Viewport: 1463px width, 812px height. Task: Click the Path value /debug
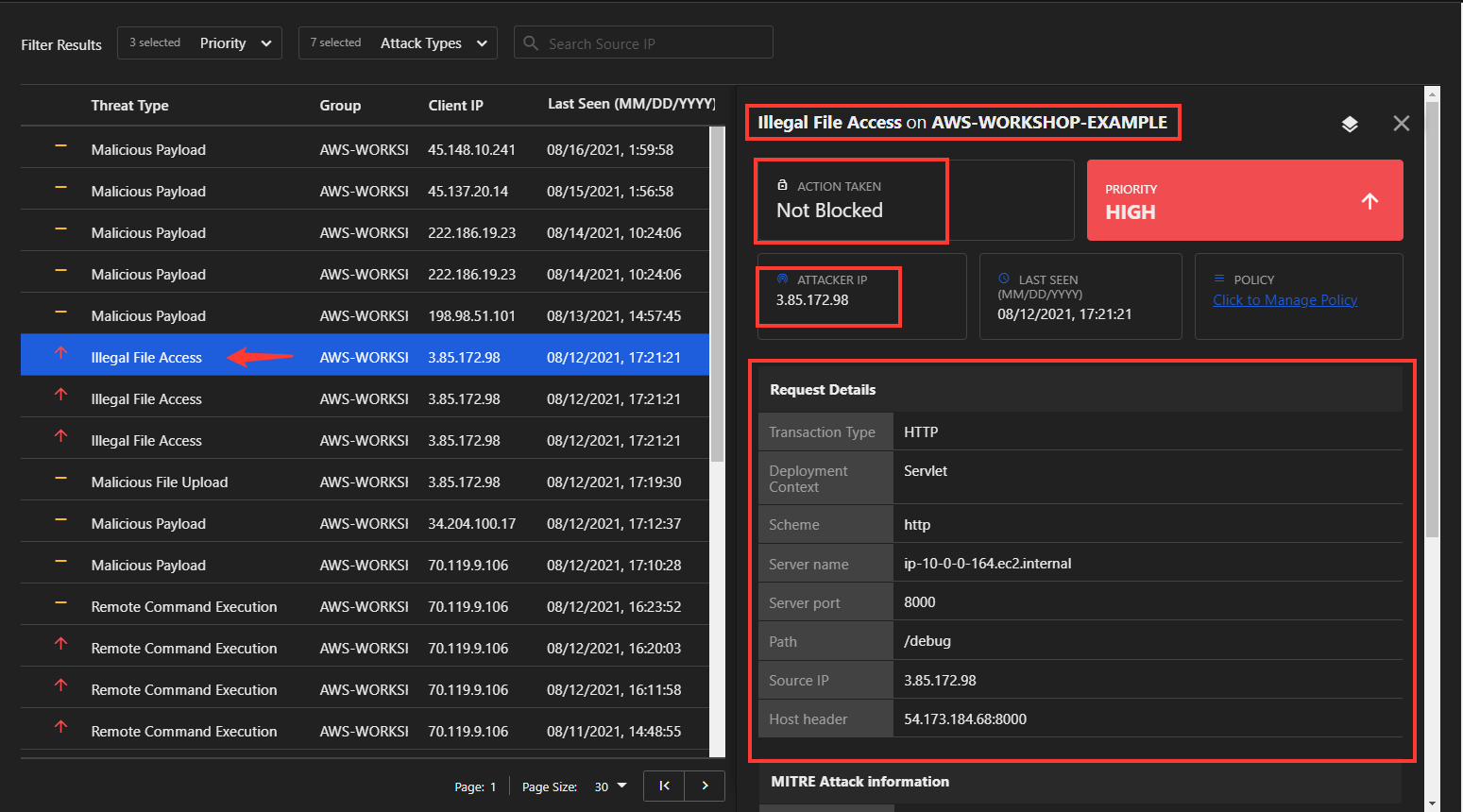click(x=927, y=641)
